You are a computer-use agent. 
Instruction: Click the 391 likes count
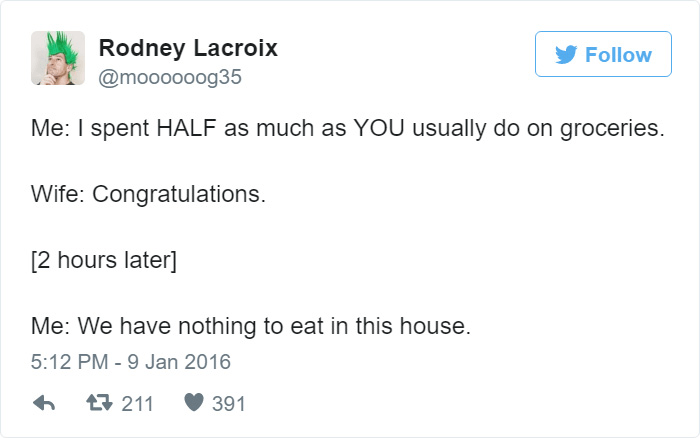pos(229,403)
